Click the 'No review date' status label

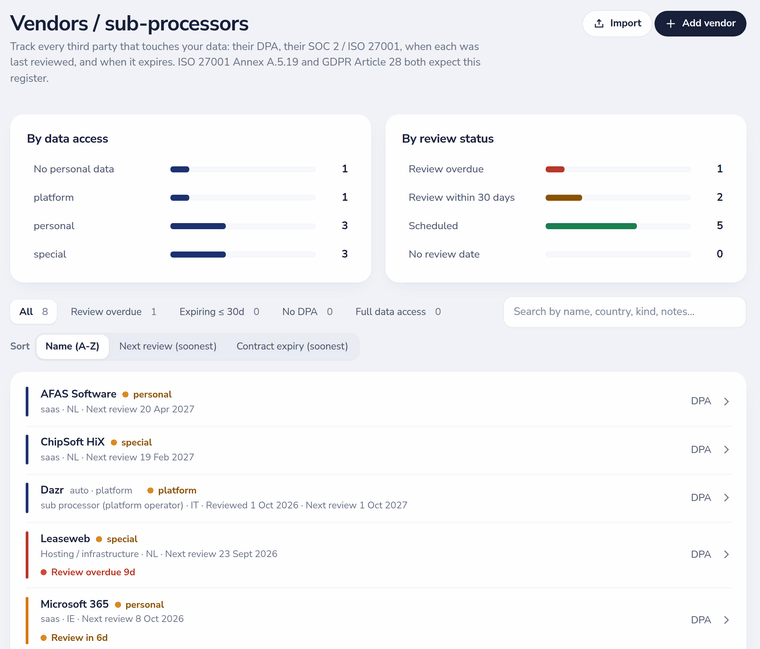(444, 254)
